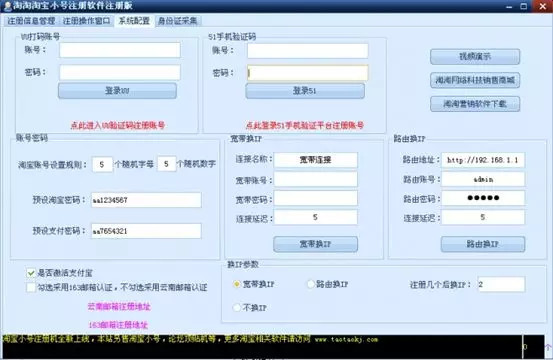Click the random digits count field
Screen dimensions: 553x360
(166, 164)
